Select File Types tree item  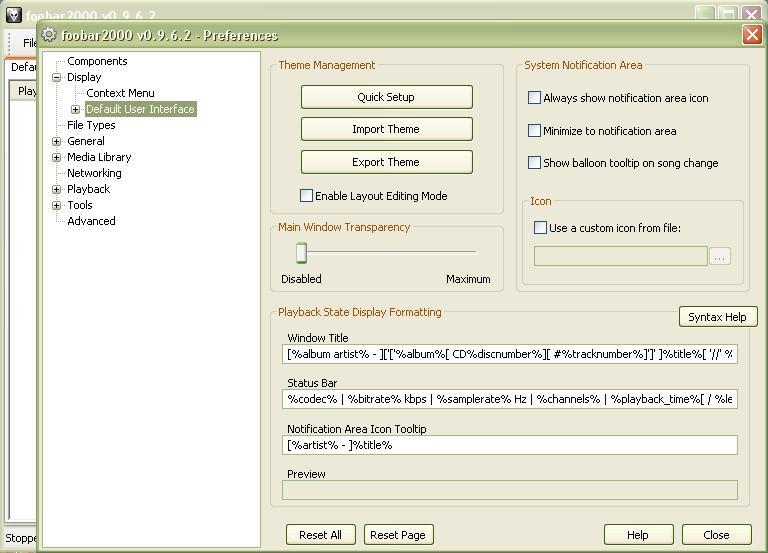[x=91, y=125]
